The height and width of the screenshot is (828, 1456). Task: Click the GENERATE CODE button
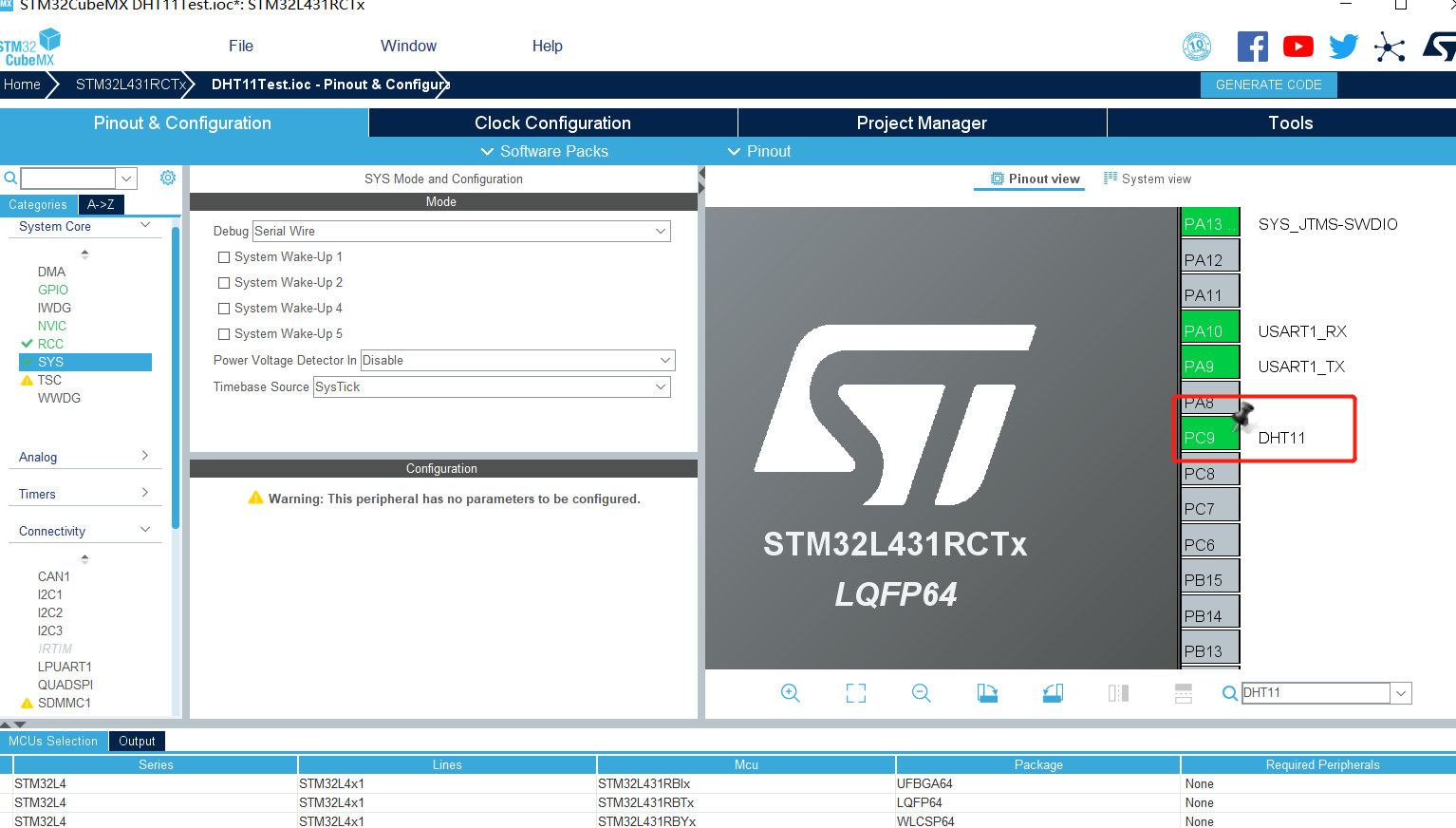click(1268, 85)
